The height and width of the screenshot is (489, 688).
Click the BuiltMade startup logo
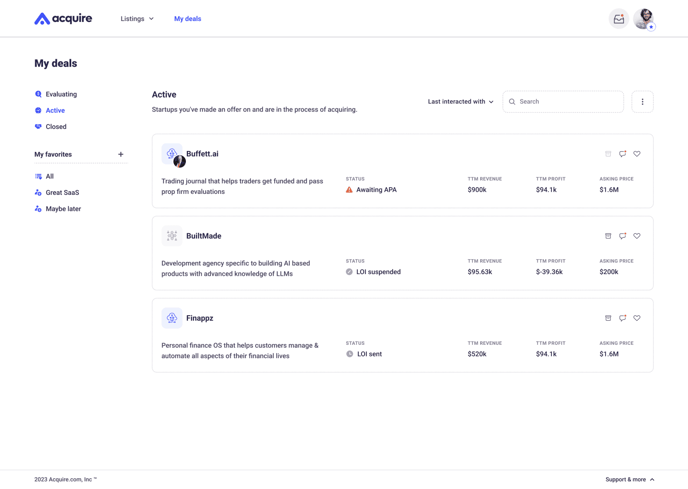coord(172,236)
